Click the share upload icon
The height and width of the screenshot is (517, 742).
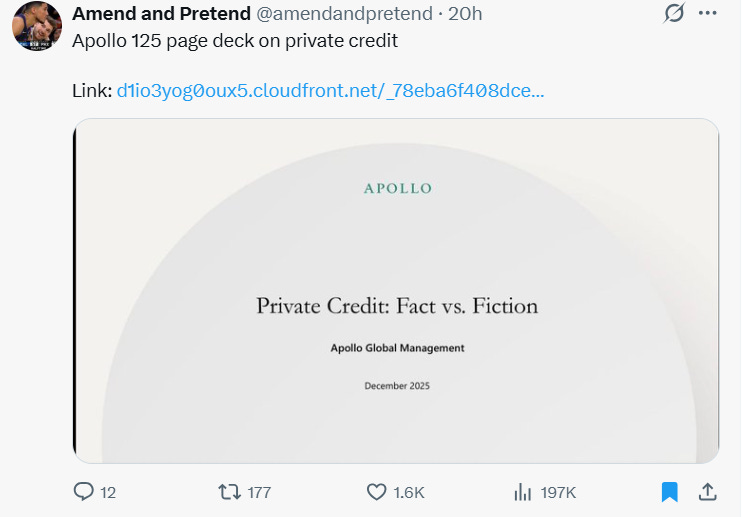click(707, 492)
